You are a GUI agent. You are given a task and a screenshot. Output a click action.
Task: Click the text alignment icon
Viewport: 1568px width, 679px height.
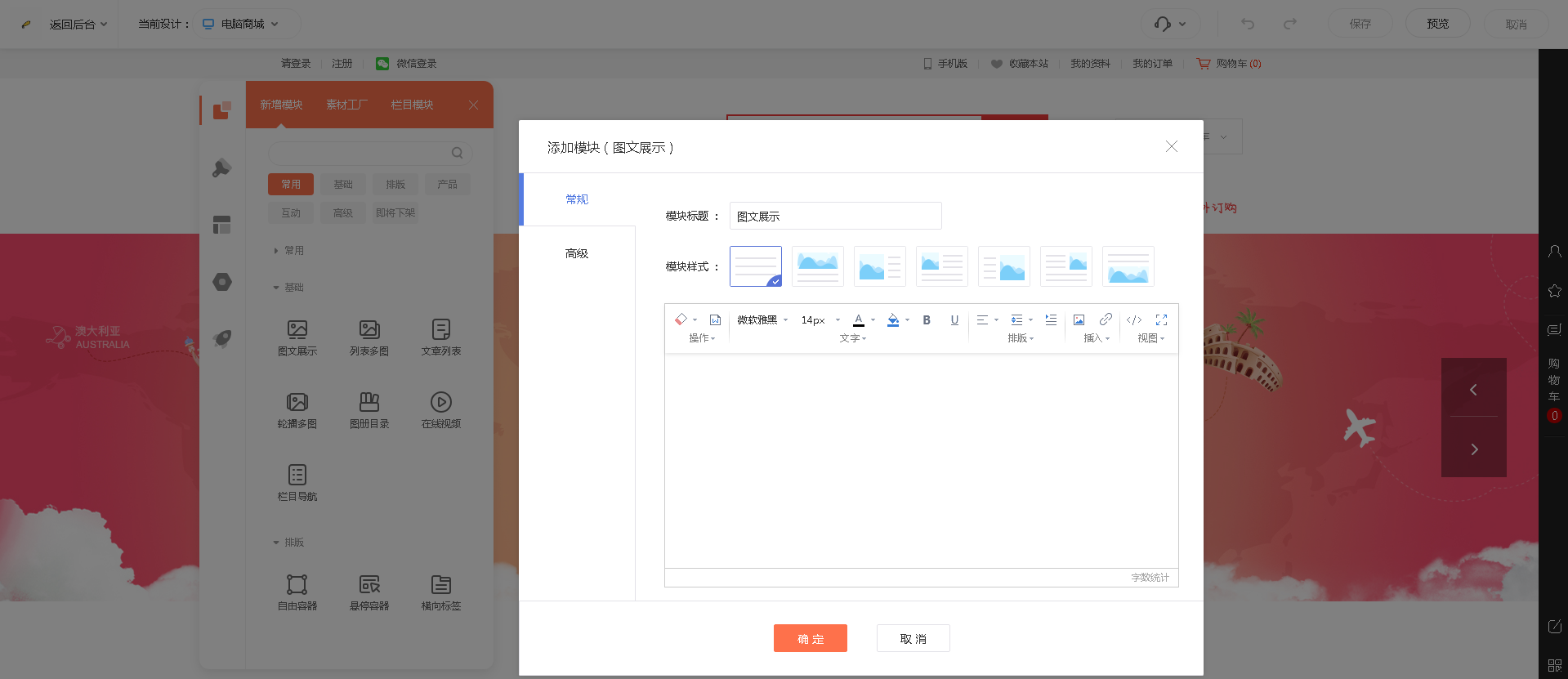click(x=982, y=319)
